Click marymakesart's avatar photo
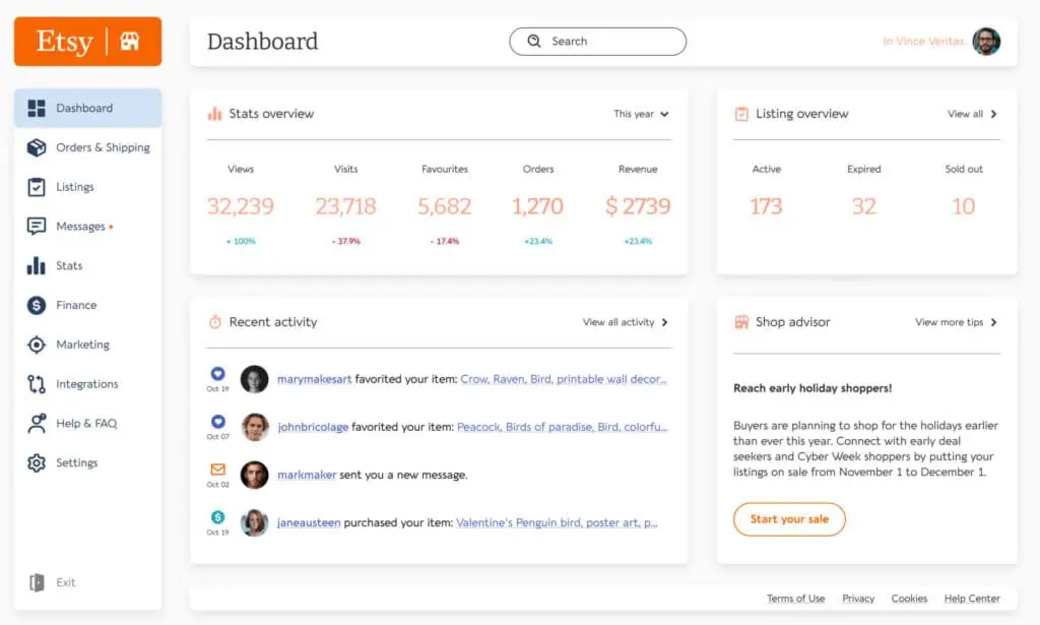1040x625 pixels. coord(254,380)
